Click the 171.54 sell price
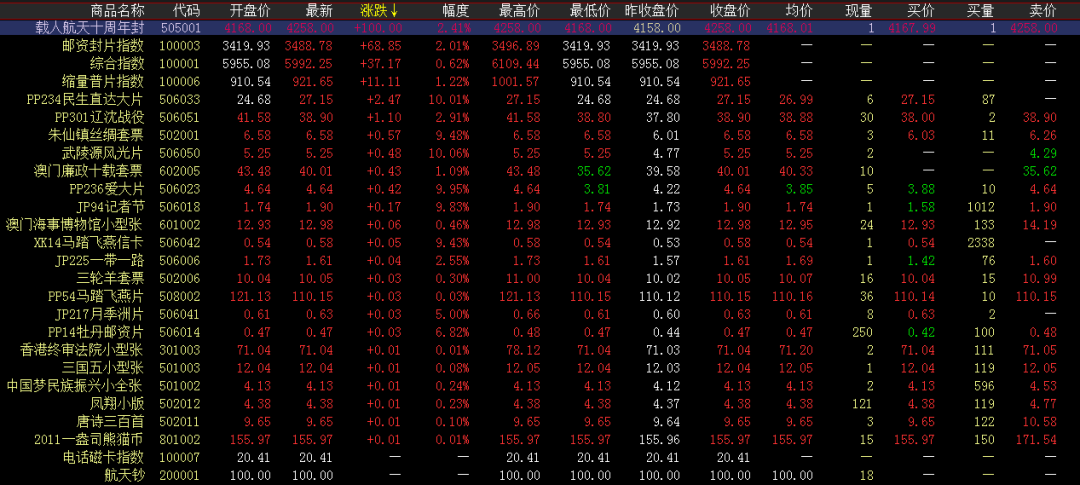 click(1036, 440)
